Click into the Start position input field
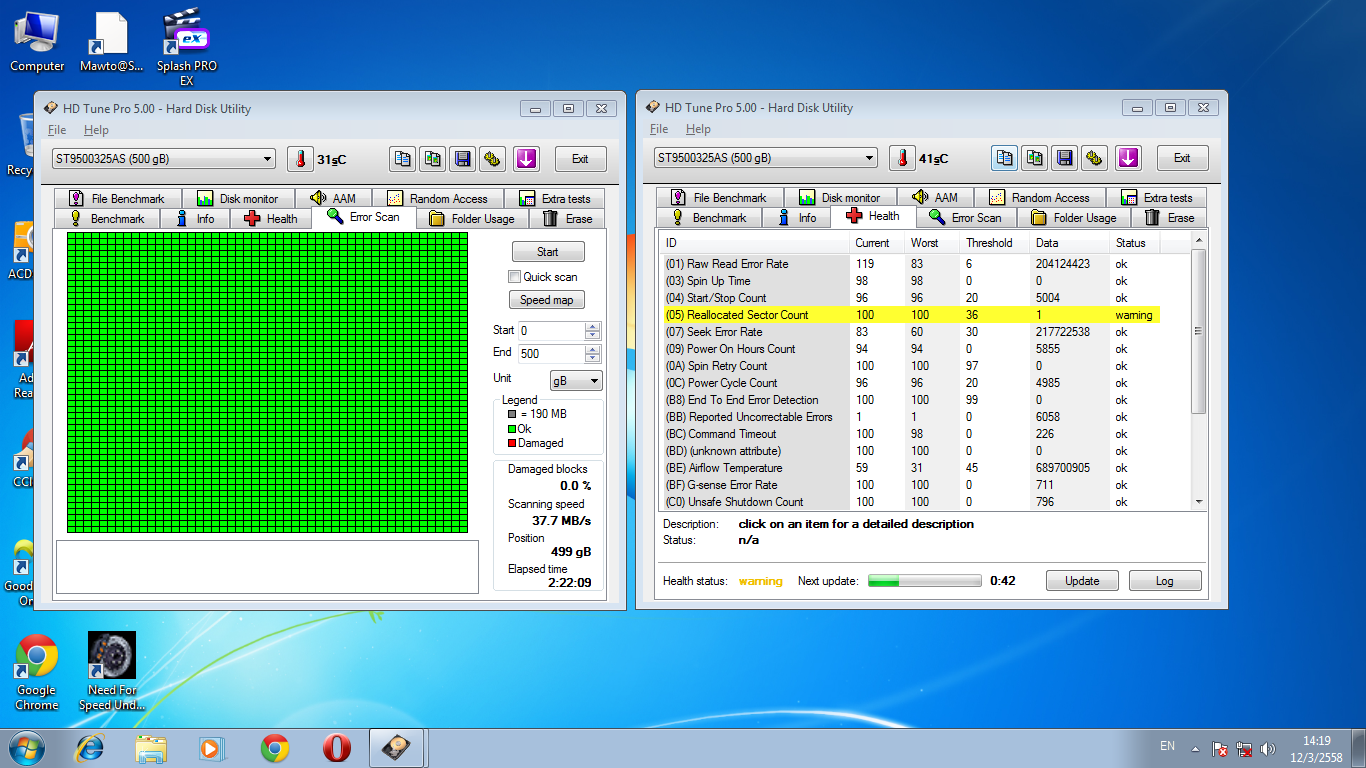The image size is (1366, 768). tap(552, 331)
